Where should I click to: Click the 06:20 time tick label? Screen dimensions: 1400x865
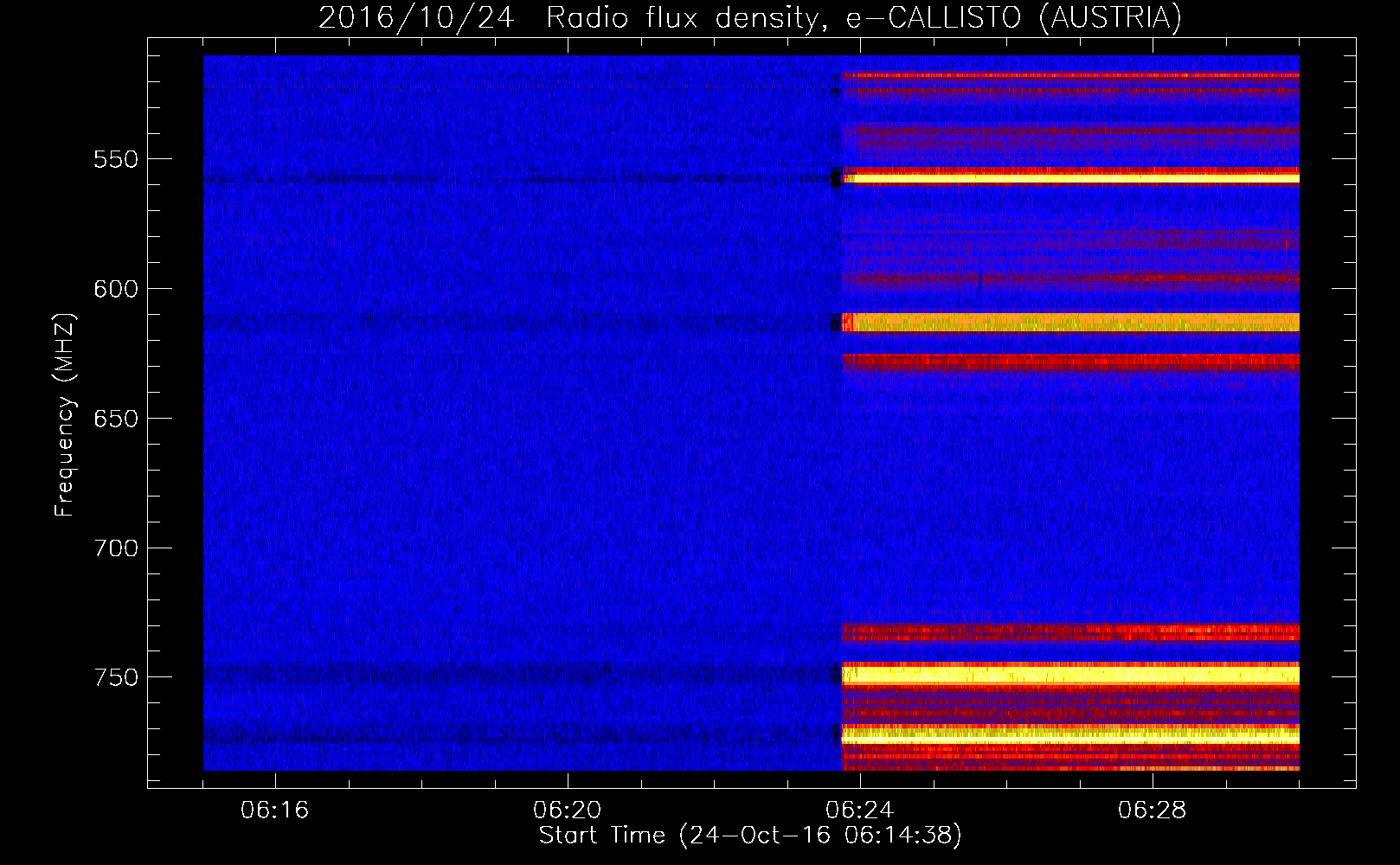point(568,811)
